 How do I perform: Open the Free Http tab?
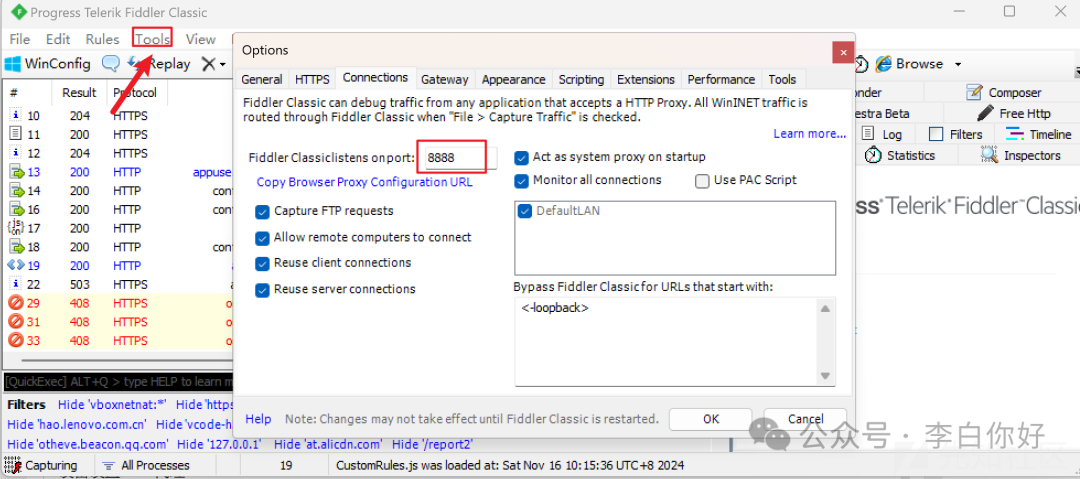click(x=1015, y=113)
